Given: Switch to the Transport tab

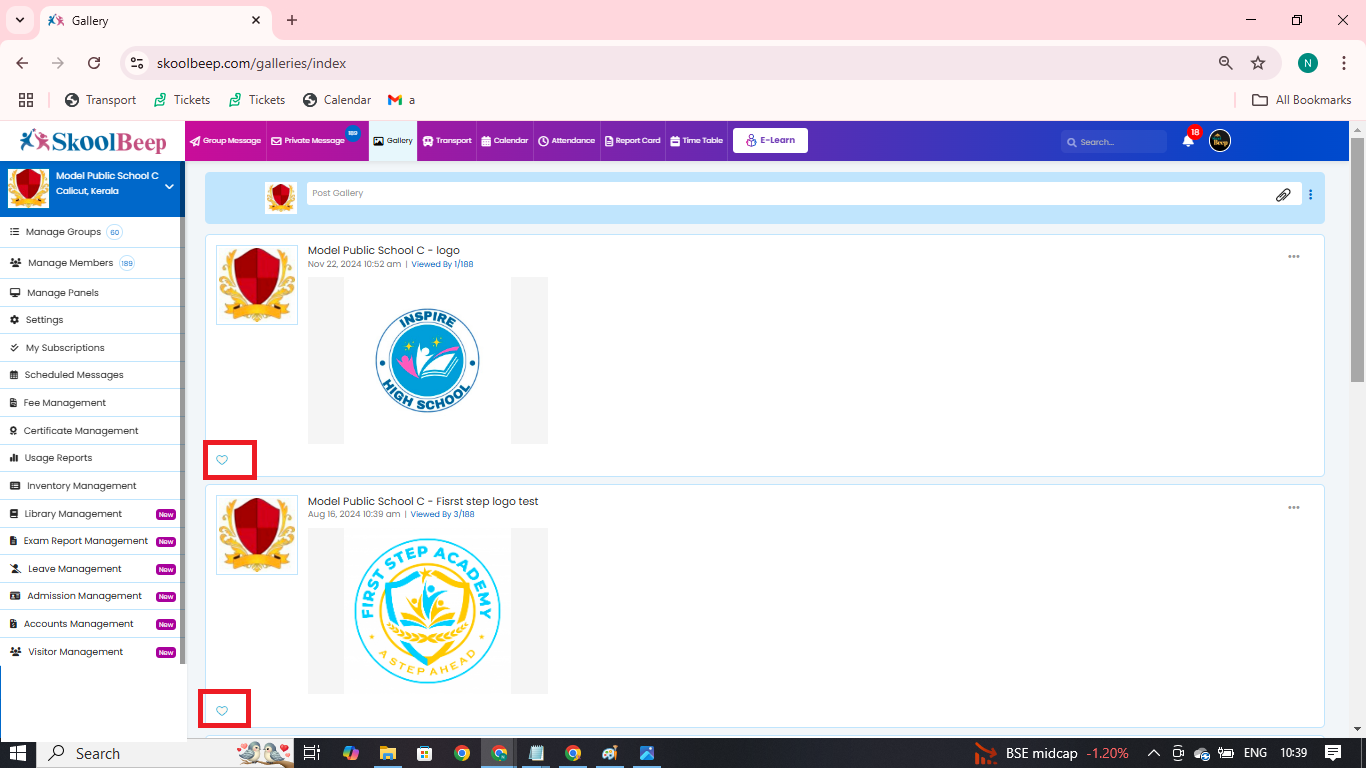Looking at the screenshot, I should 447,141.
